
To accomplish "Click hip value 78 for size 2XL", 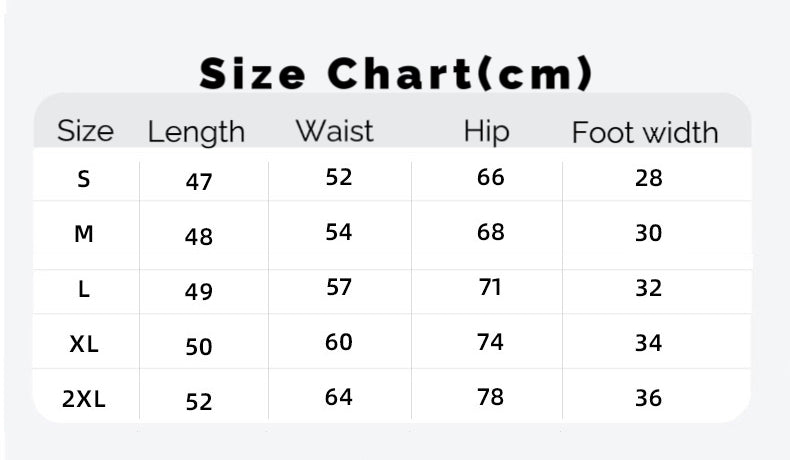I will (491, 397).
